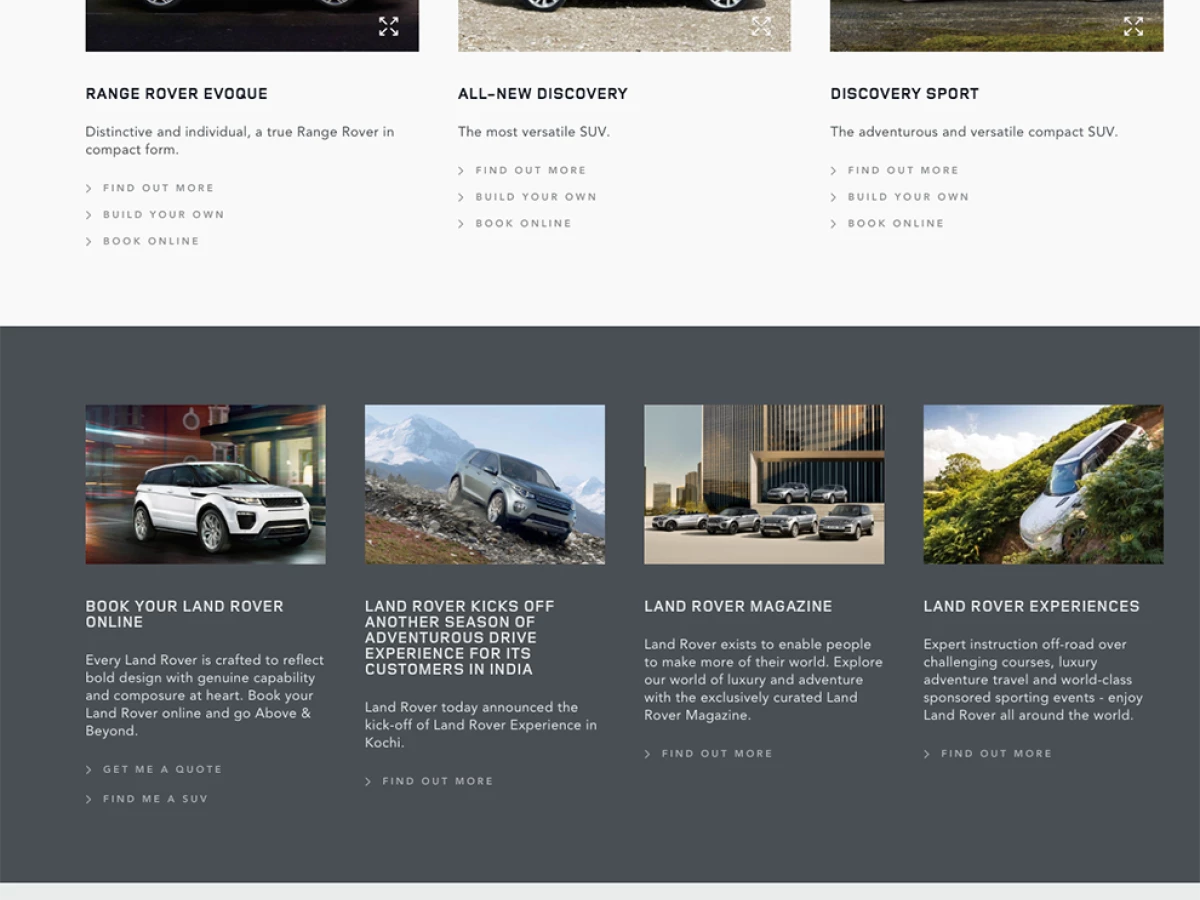
Task: Click the All-New Discovery heading
Action: tap(543, 94)
